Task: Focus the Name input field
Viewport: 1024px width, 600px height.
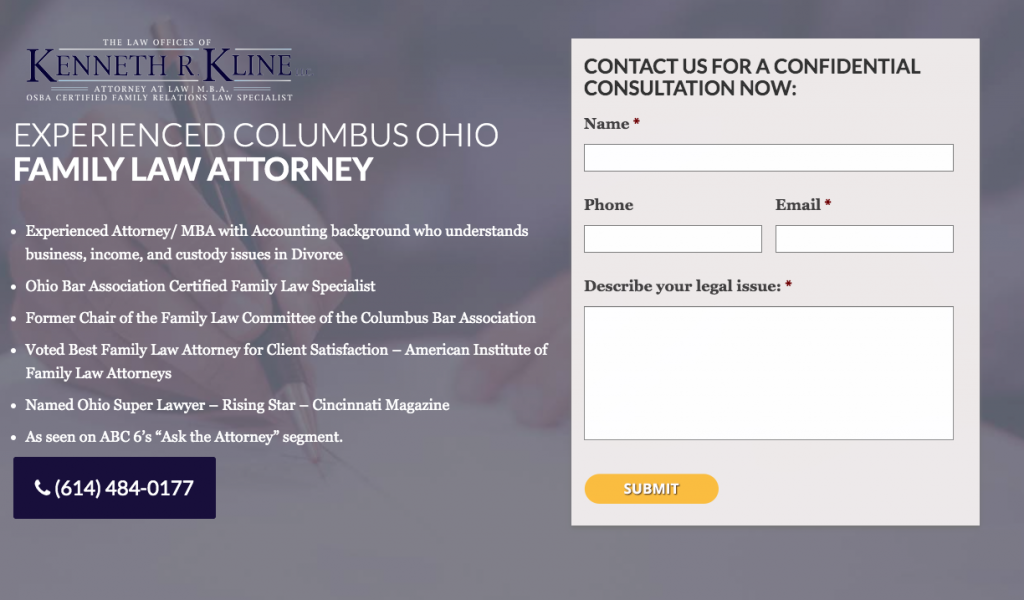Action: [769, 158]
